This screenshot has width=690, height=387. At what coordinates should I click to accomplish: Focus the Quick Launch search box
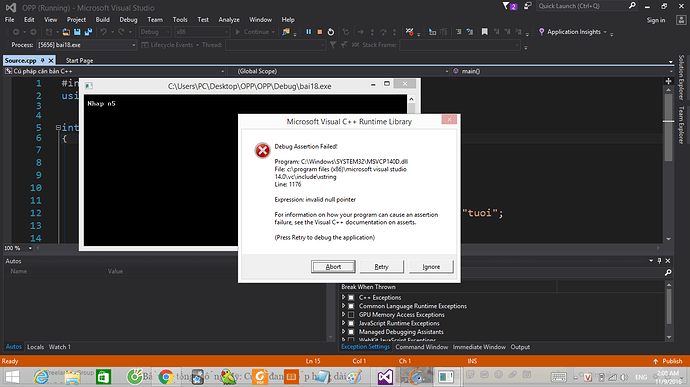click(587, 6)
